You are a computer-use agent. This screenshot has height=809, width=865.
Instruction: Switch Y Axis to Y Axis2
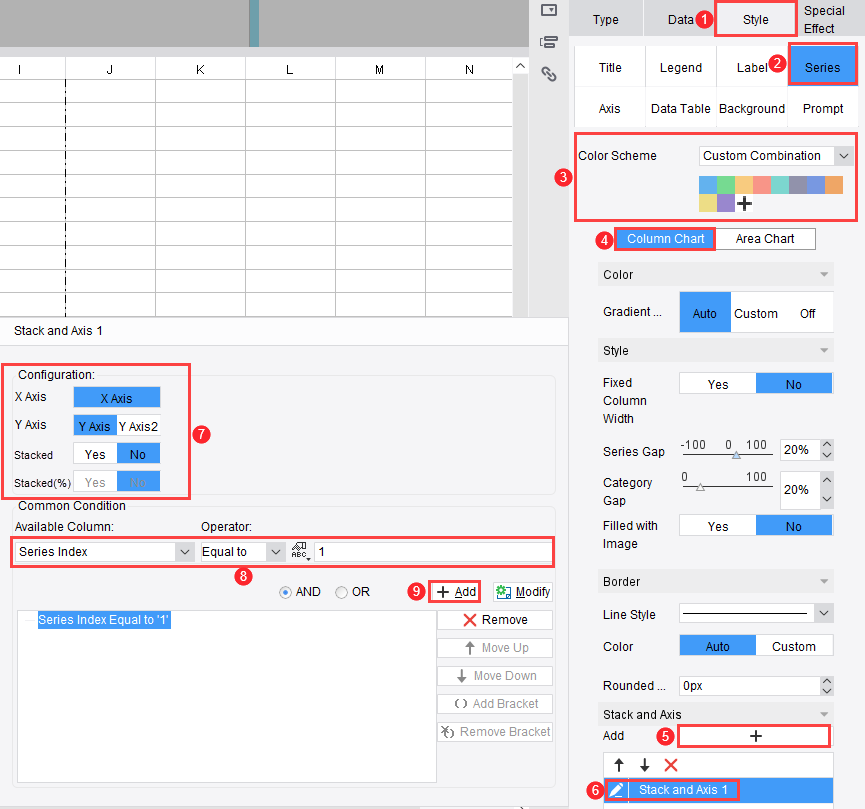[x=138, y=426]
